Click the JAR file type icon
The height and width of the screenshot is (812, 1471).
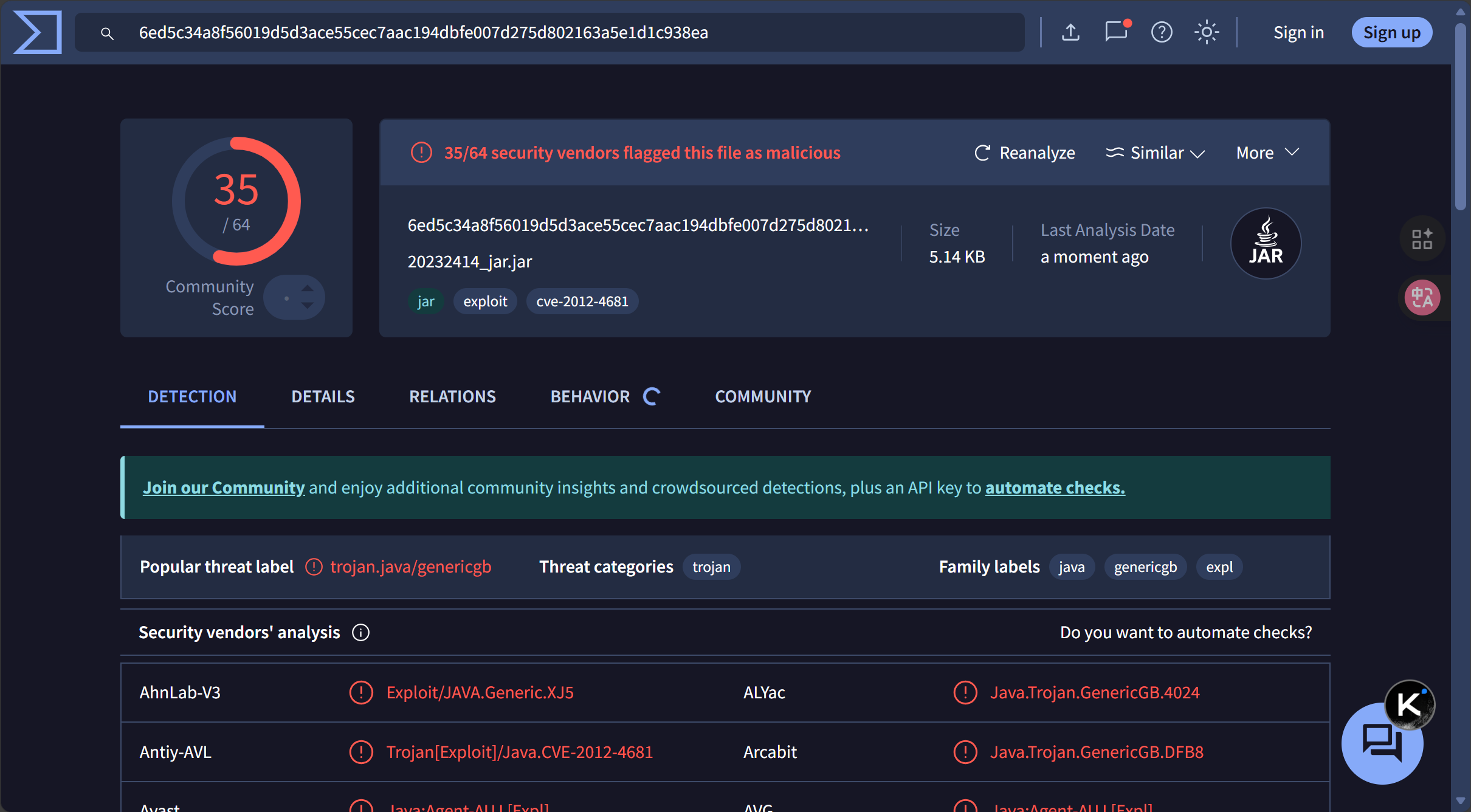click(1266, 244)
